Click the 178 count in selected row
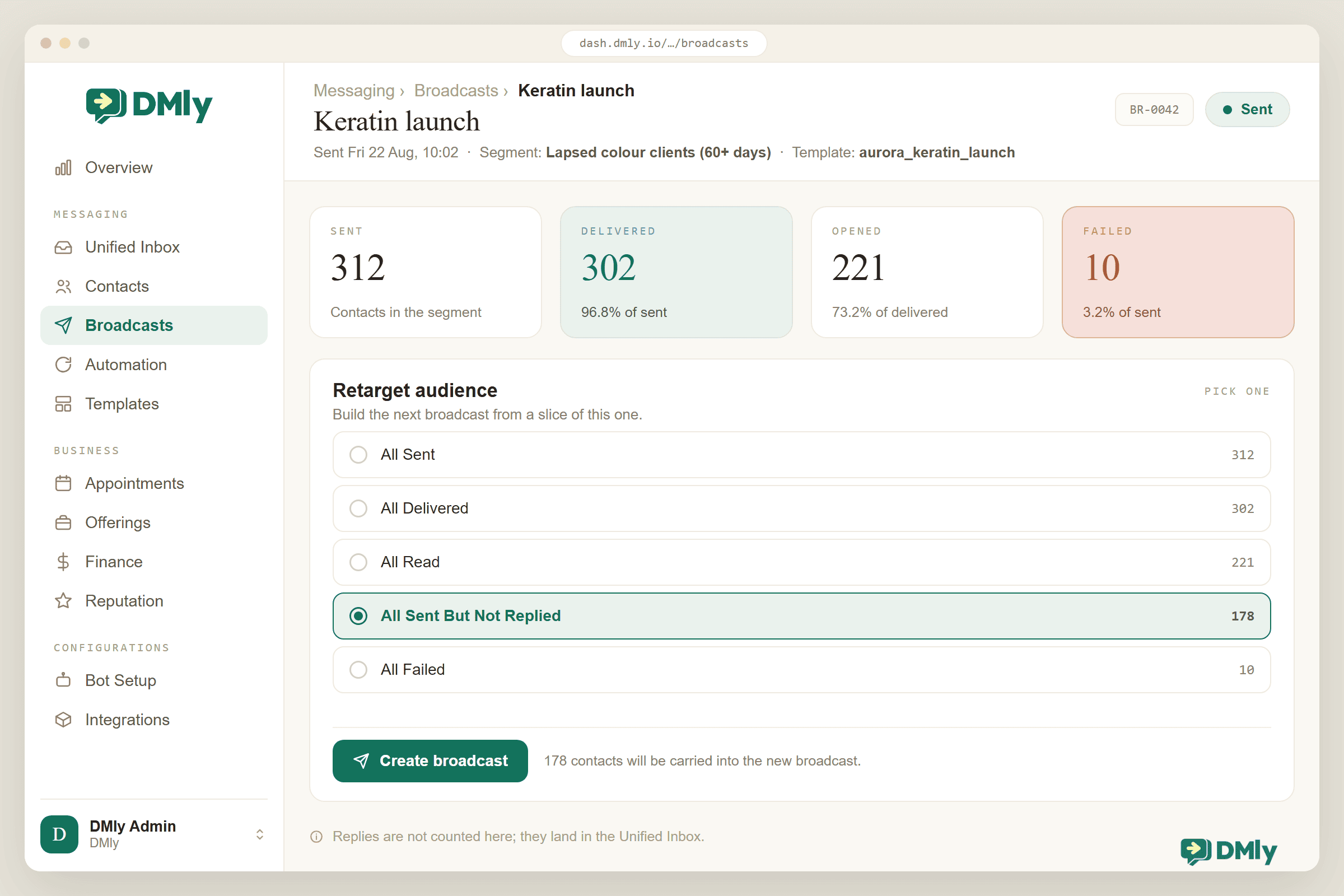 (1243, 616)
